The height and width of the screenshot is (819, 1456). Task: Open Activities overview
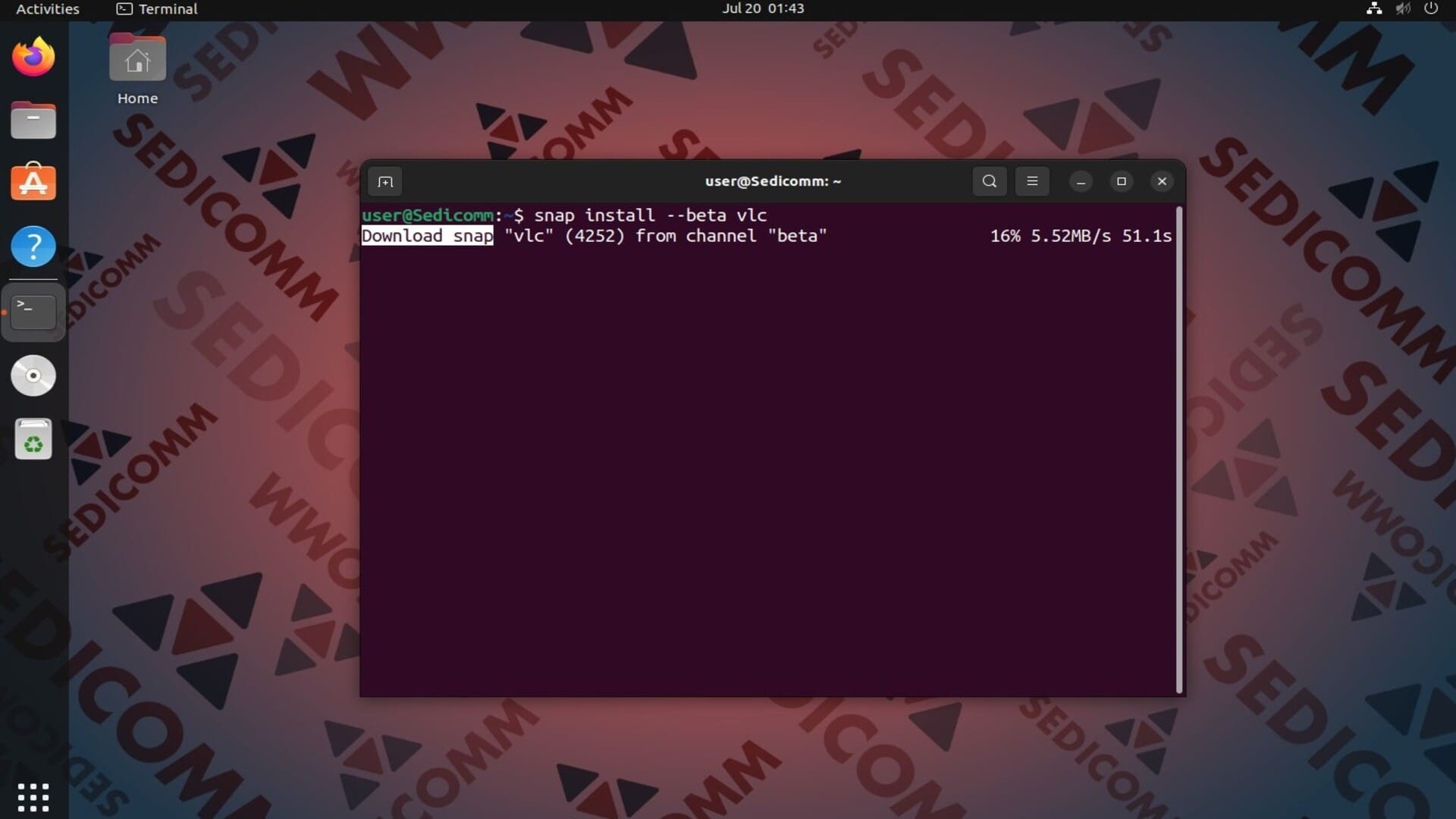pyautogui.click(x=48, y=9)
